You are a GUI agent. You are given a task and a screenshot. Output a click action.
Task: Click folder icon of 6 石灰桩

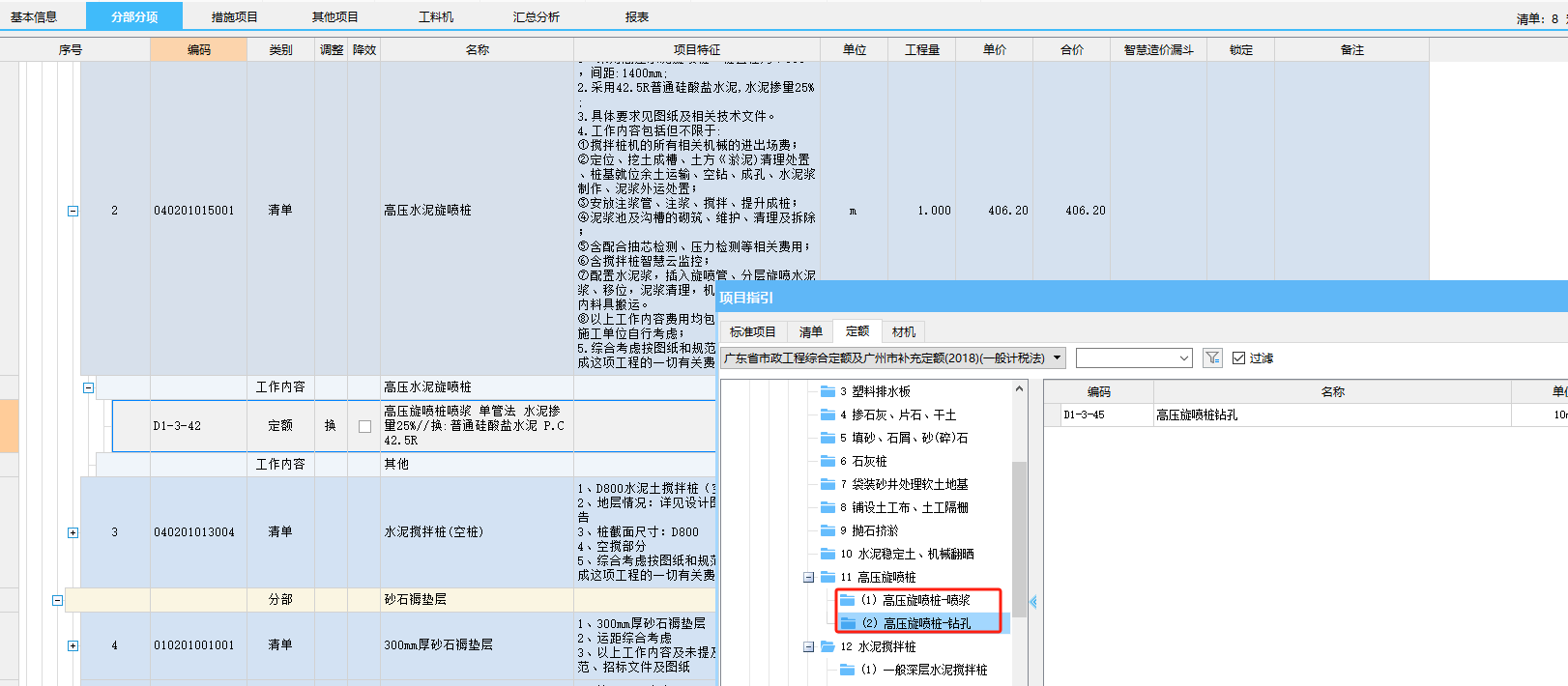point(828,461)
